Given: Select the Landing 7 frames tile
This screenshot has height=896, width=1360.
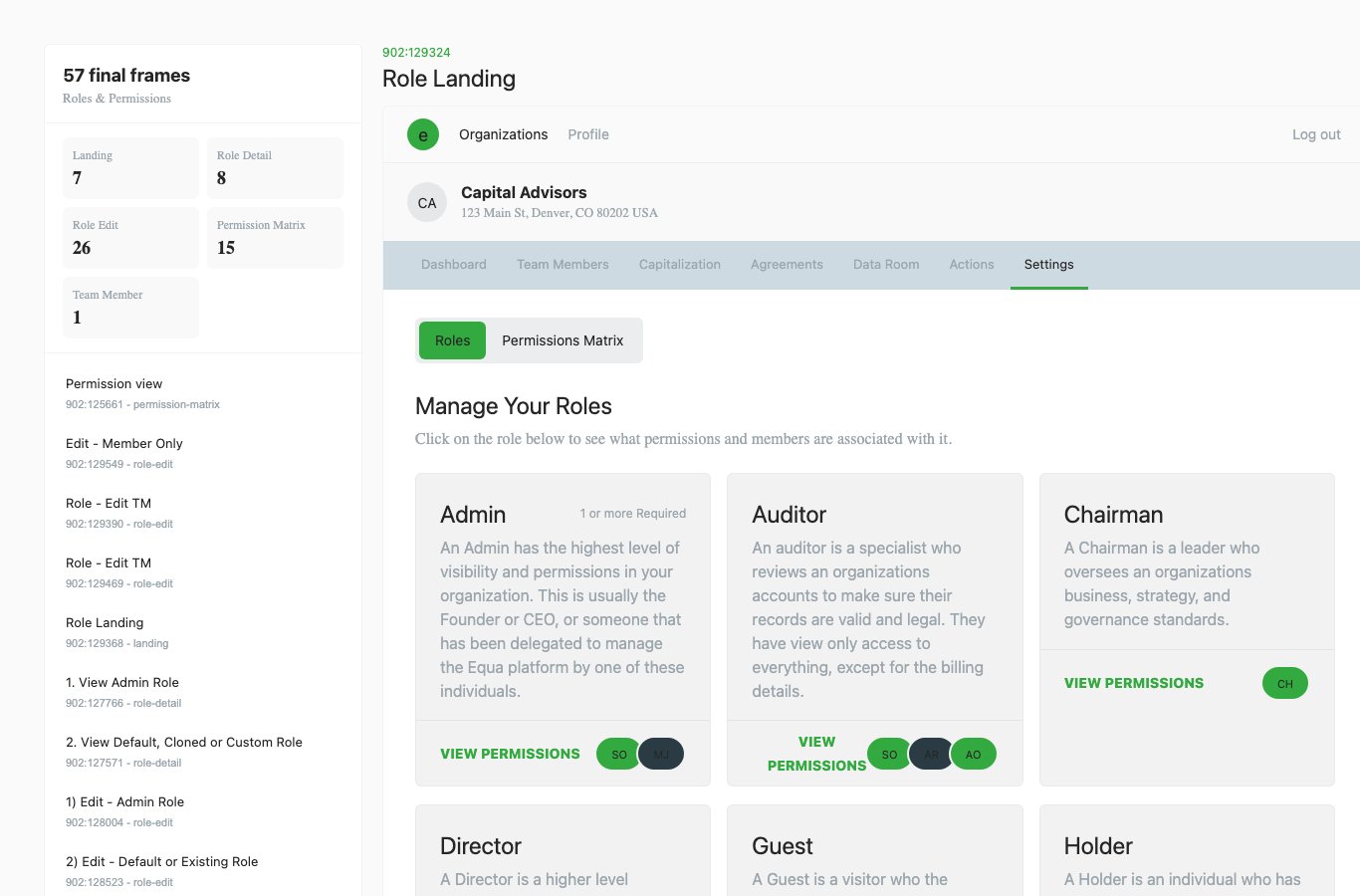Looking at the screenshot, I should pos(130,168).
